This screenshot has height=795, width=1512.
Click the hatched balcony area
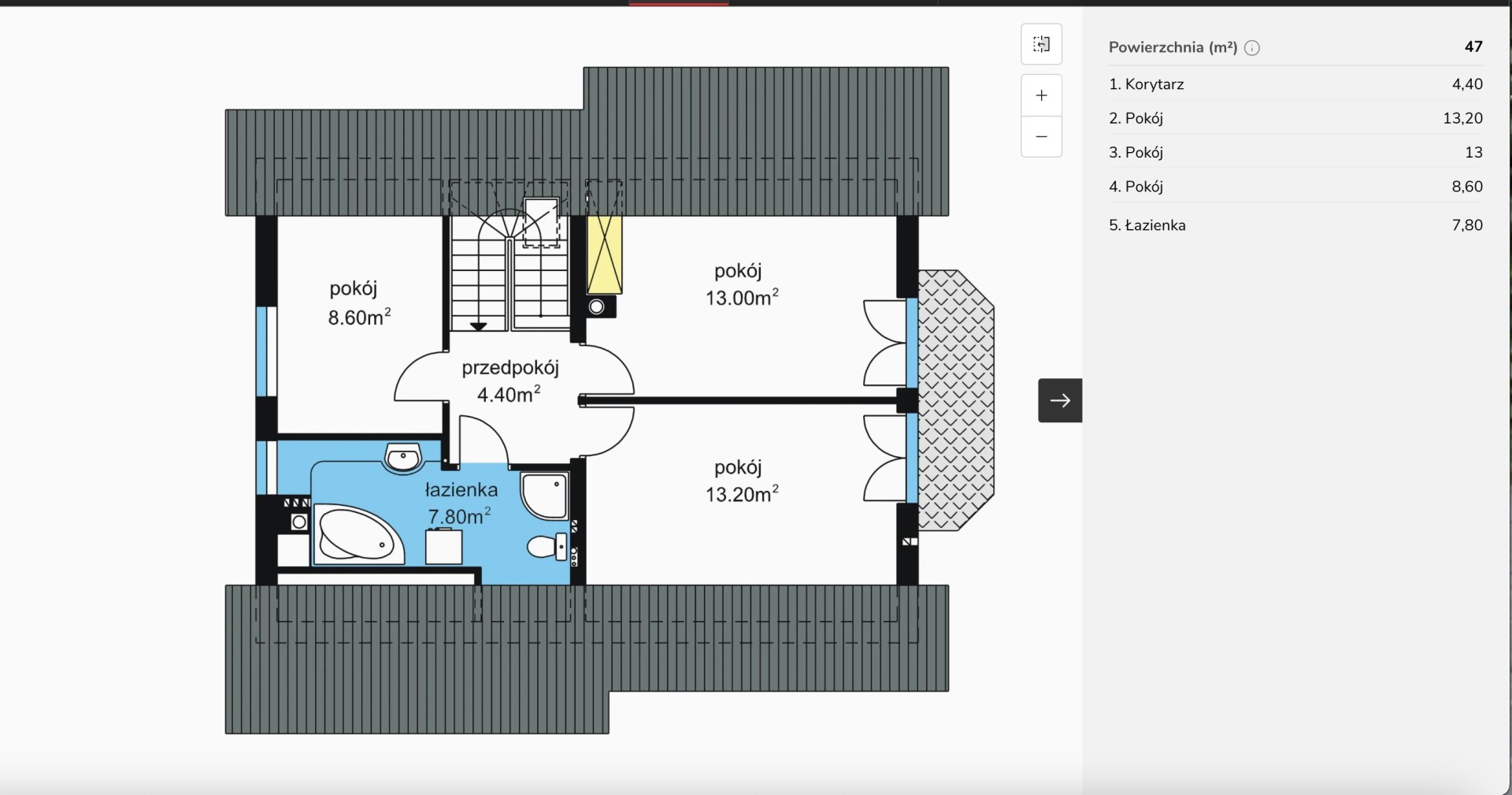pos(955,400)
